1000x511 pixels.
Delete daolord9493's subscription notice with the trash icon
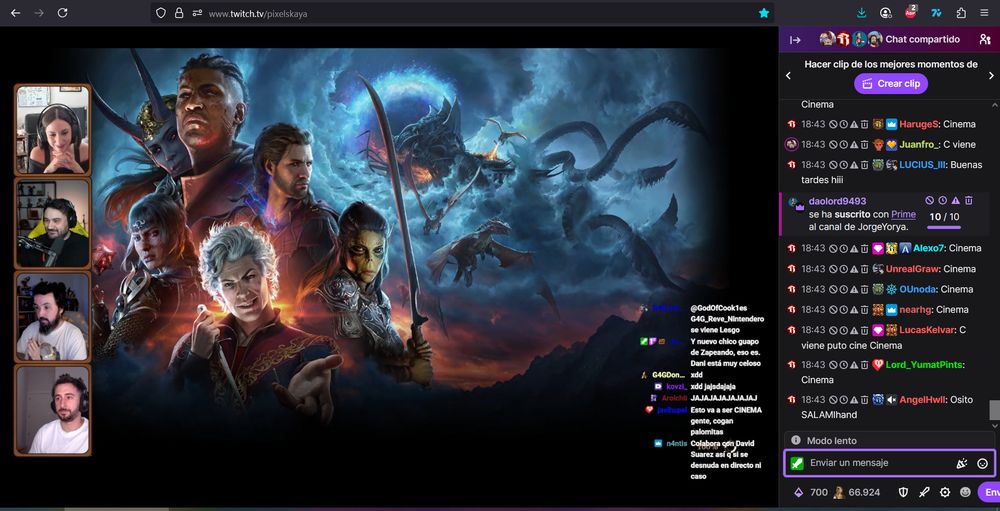(x=969, y=200)
